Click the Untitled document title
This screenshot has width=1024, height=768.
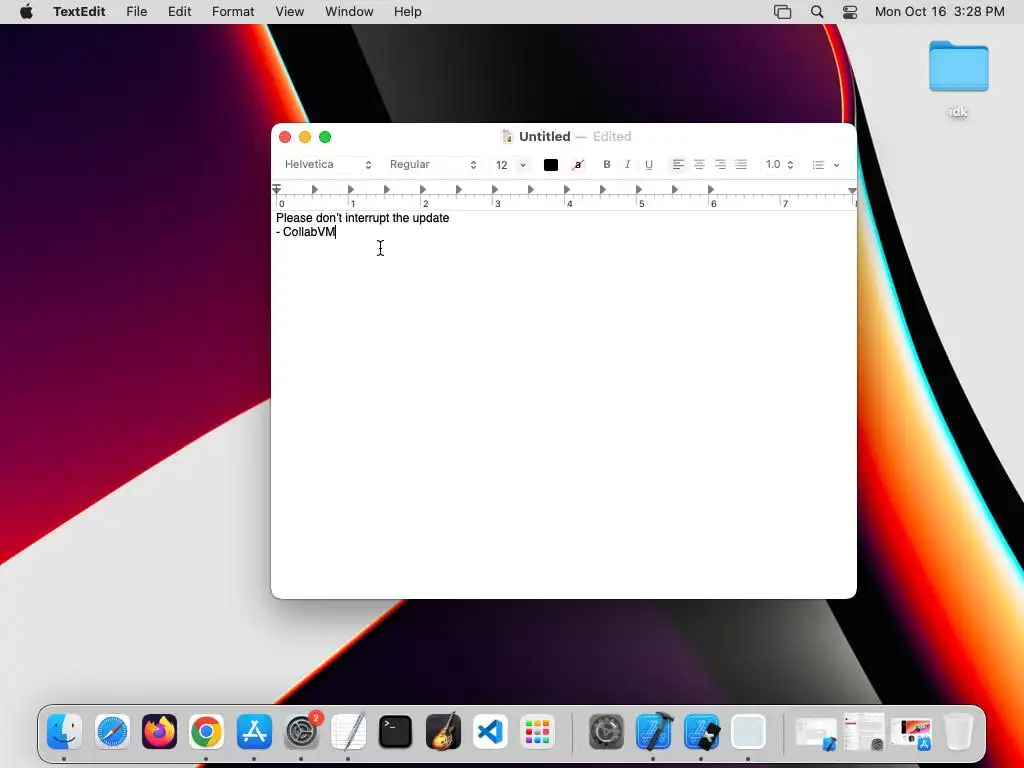545,136
